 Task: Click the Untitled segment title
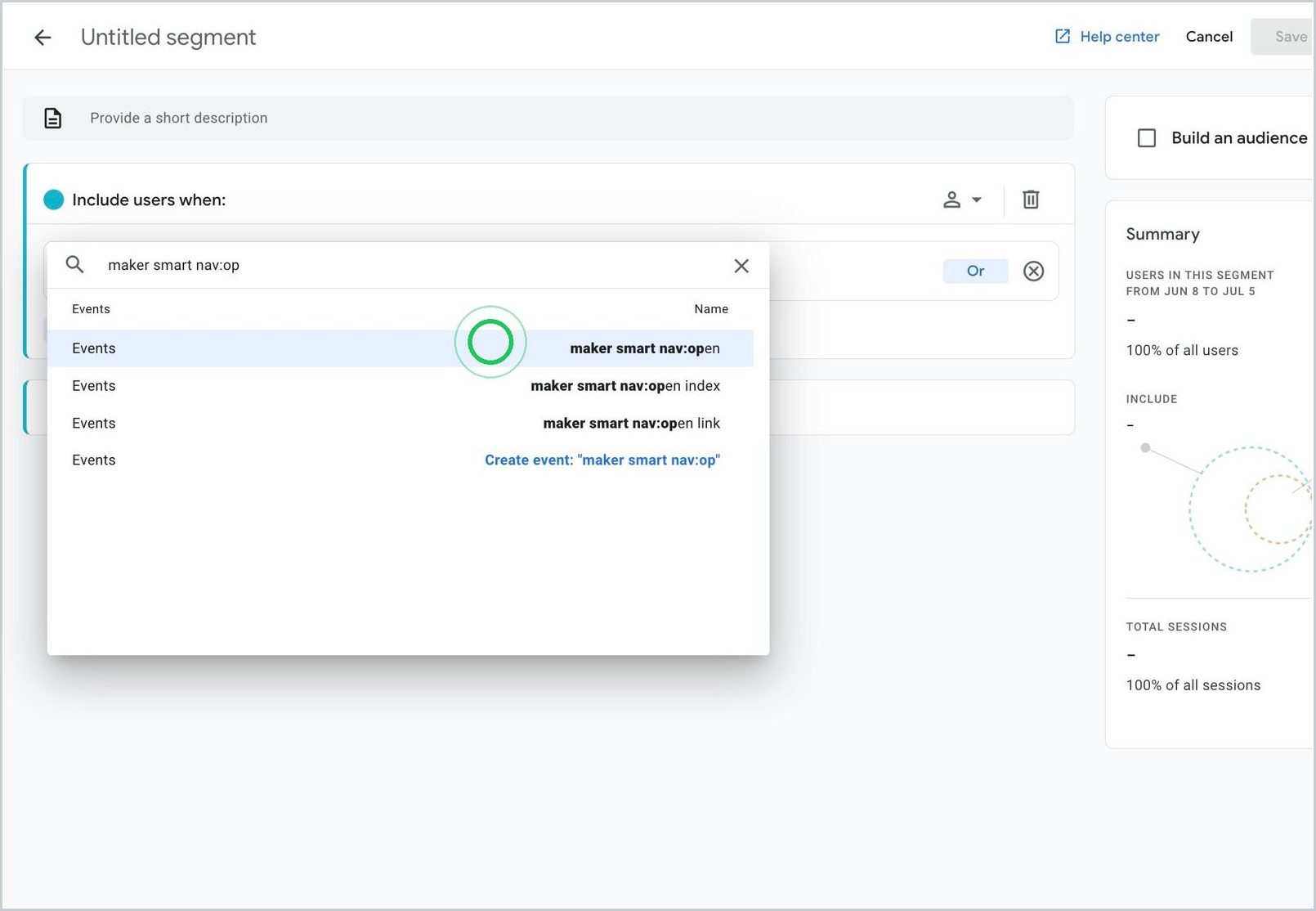pyautogui.click(x=168, y=37)
